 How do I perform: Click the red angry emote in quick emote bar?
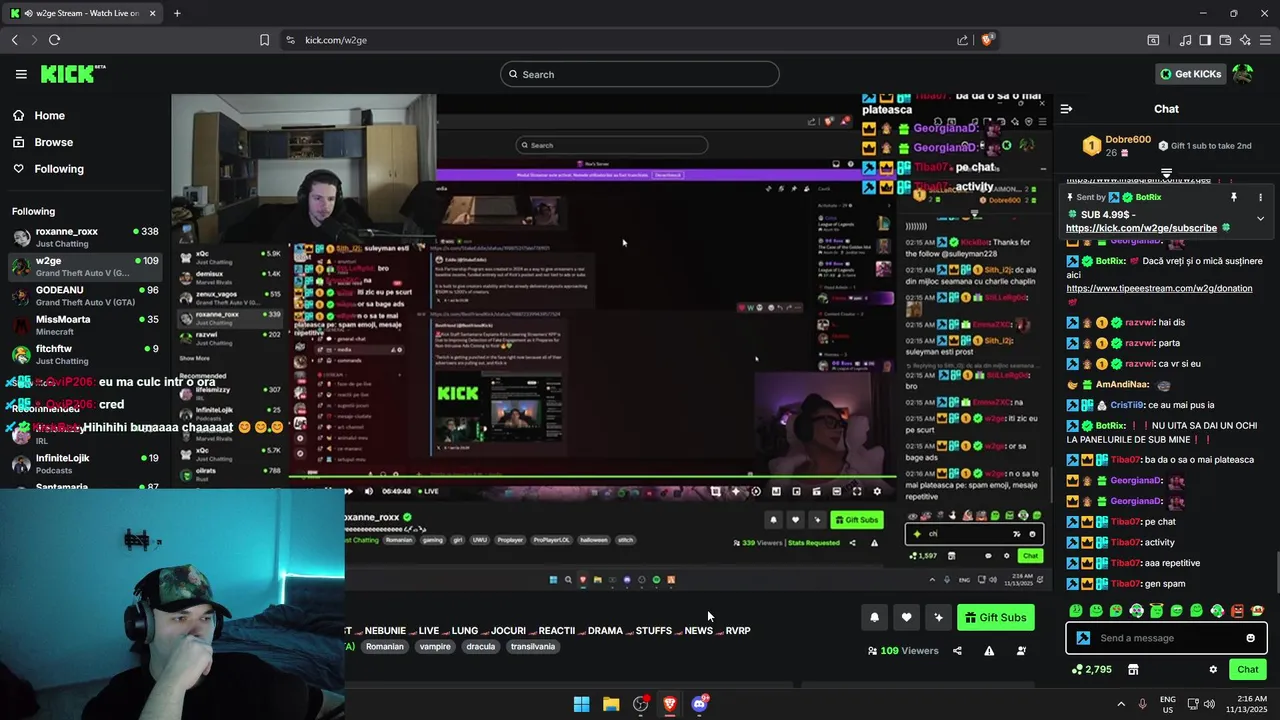(x=1237, y=610)
